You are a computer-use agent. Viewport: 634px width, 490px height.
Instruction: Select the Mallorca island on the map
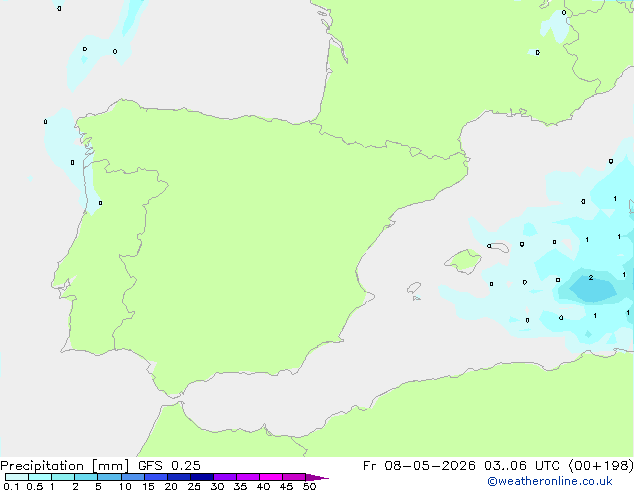tap(463, 260)
